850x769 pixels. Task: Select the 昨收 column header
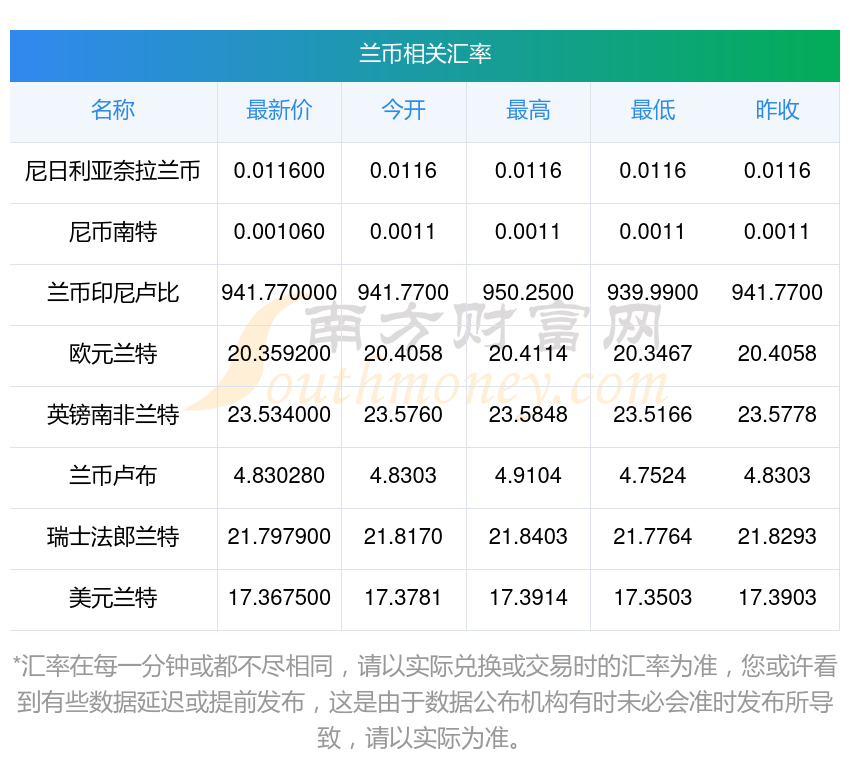[777, 110]
